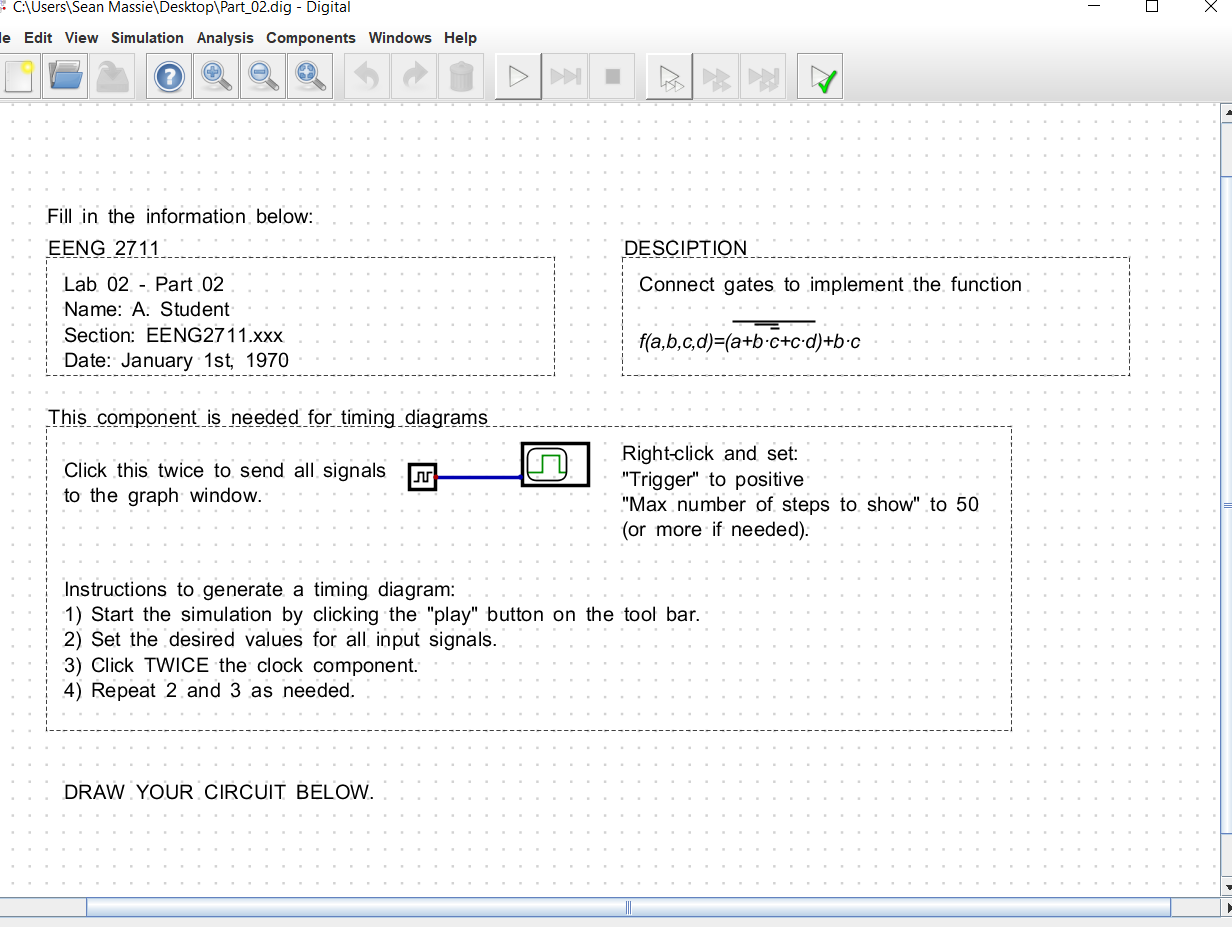Zoom in on the circuit canvas
This screenshot has height=927, width=1232.
coord(215,75)
